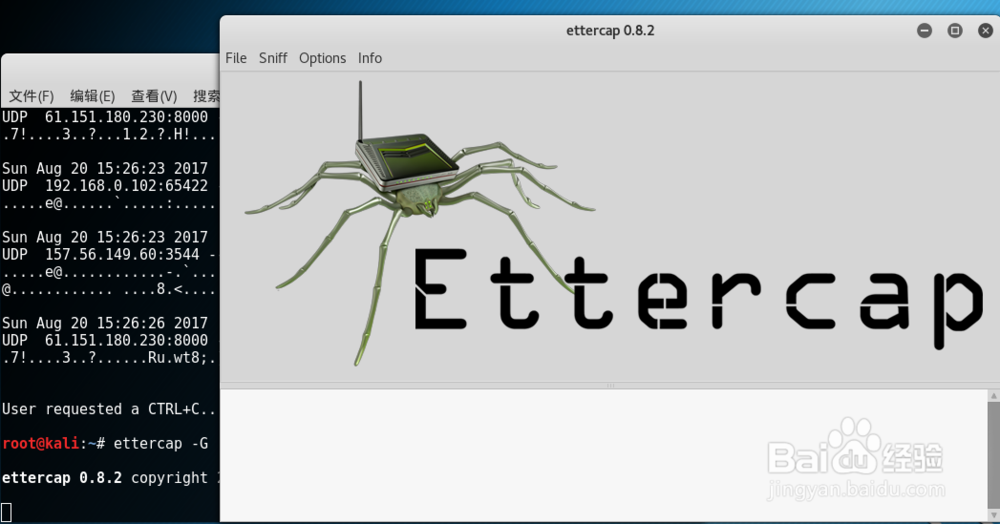The height and width of the screenshot is (524, 1000).
Task: Close the ettercap 0.8.2 window
Action: coord(985,31)
